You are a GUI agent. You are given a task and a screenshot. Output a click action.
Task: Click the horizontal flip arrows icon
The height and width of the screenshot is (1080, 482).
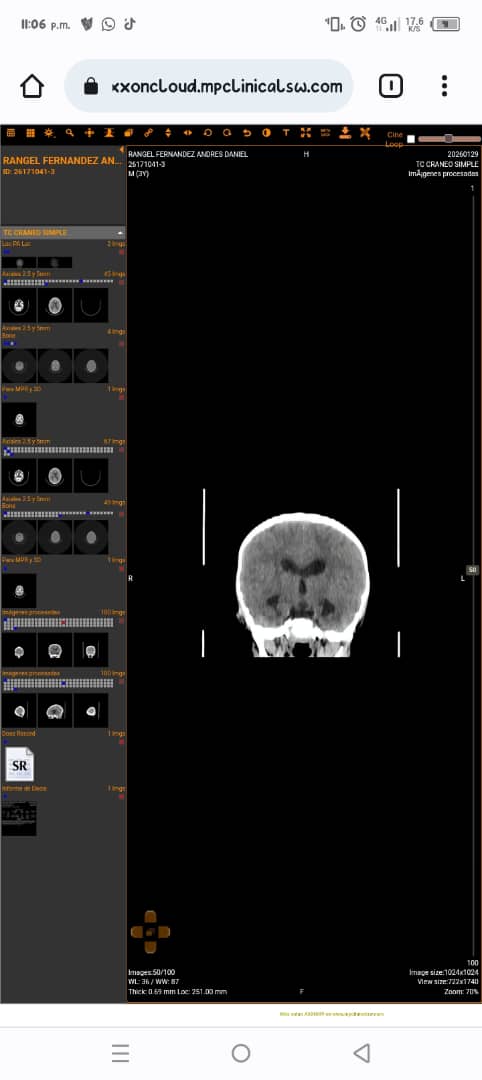(x=187, y=133)
